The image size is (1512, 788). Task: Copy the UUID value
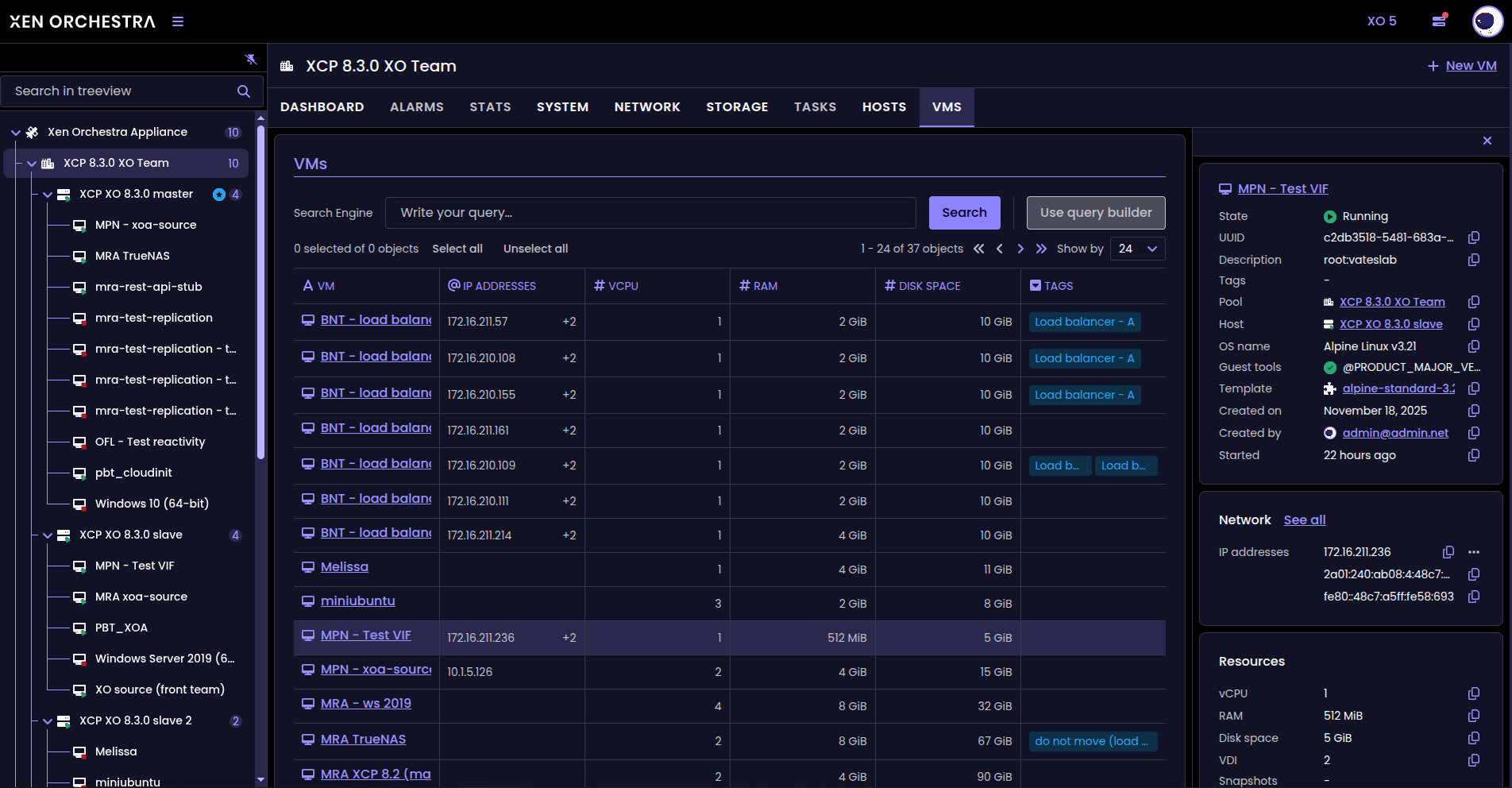[1474, 238]
